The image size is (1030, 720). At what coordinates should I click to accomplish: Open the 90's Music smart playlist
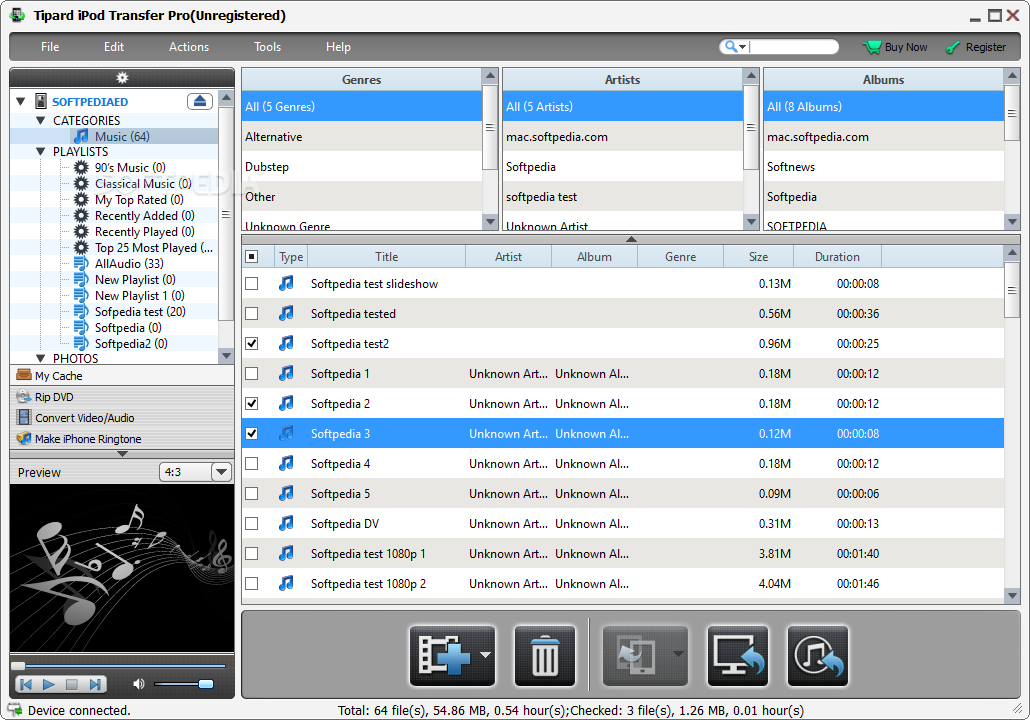click(130, 168)
